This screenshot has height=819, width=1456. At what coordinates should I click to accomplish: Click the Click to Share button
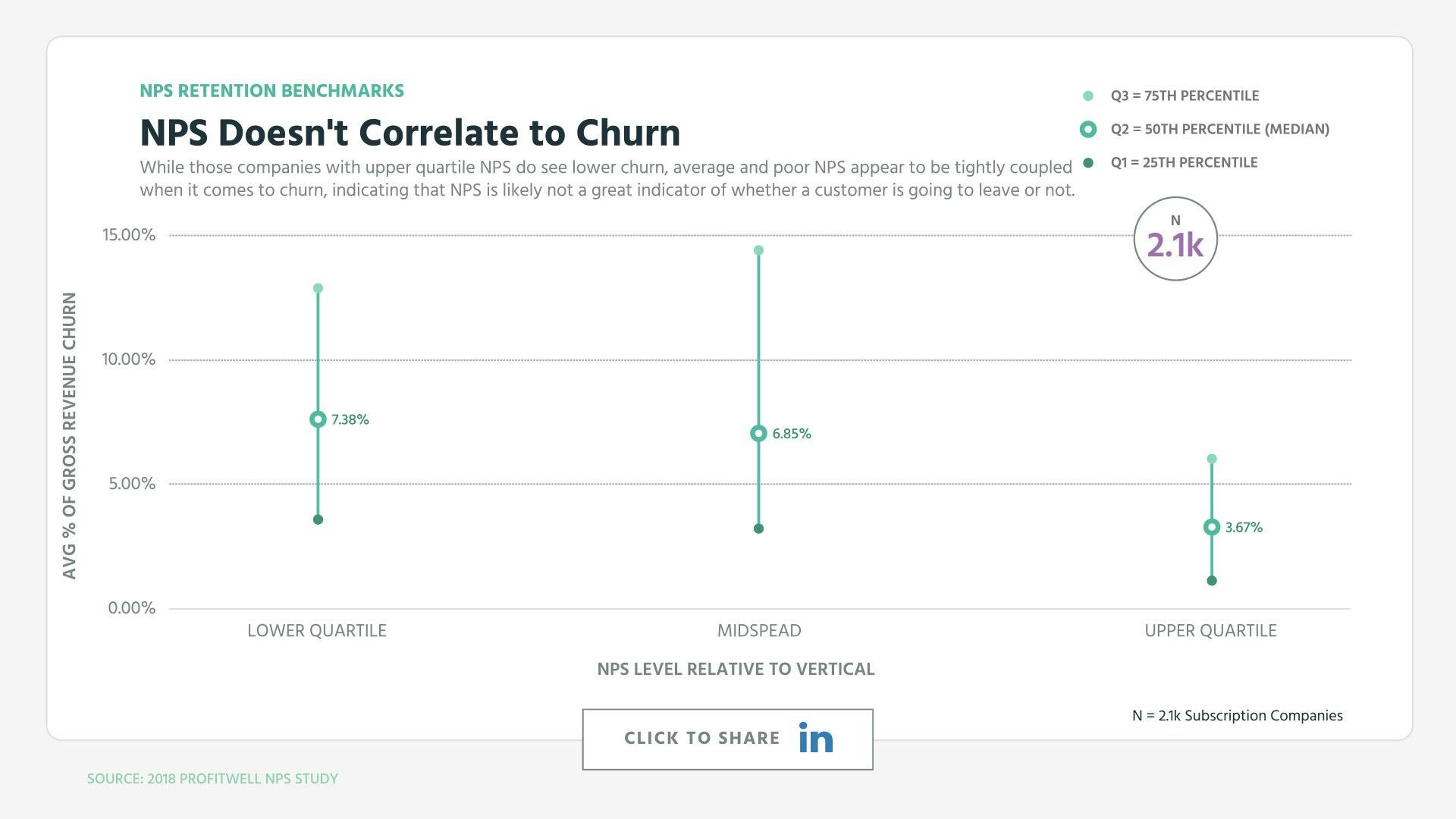[x=727, y=738]
